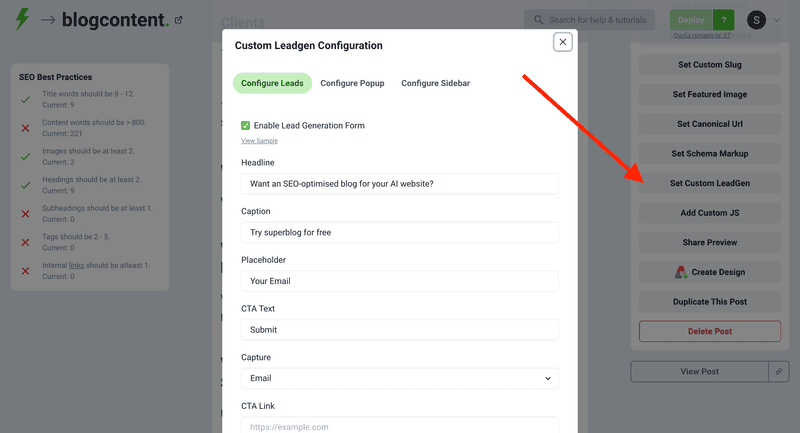Viewport: 800px width, 433px height.
Task: Click the View Sample link
Action: coord(259,141)
